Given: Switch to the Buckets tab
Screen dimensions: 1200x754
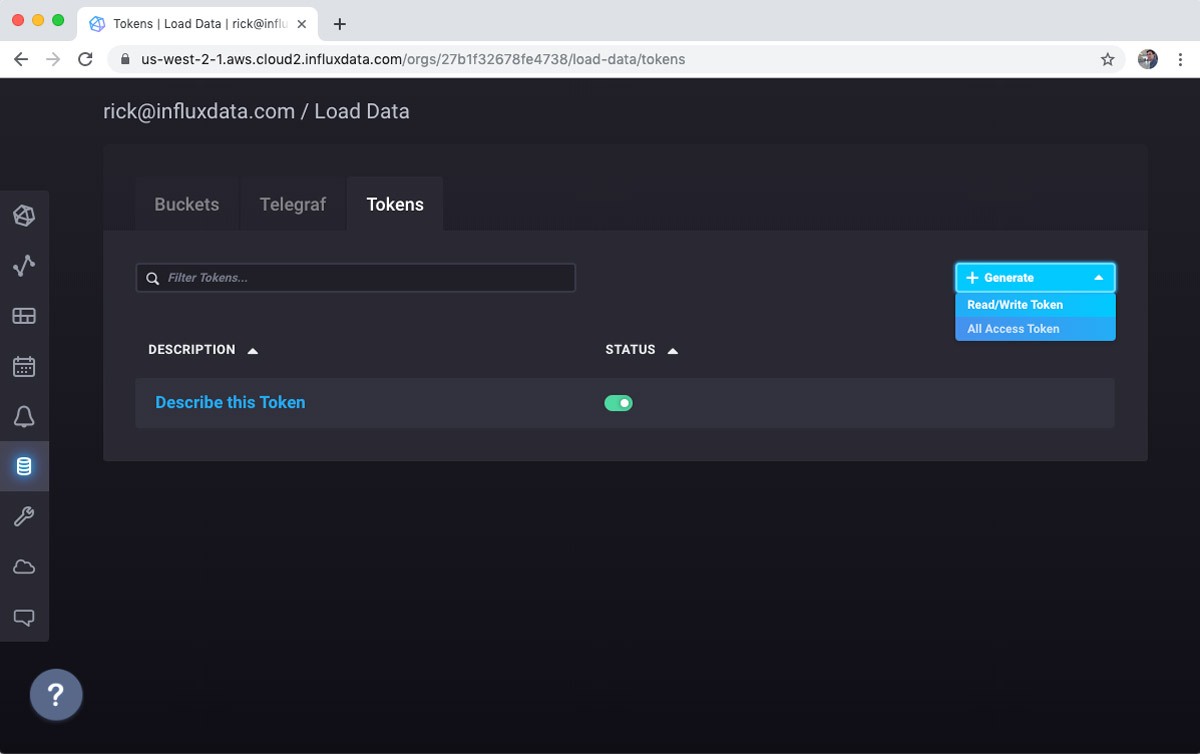Looking at the screenshot, I should pyautogui.click(x=186, y=203).
